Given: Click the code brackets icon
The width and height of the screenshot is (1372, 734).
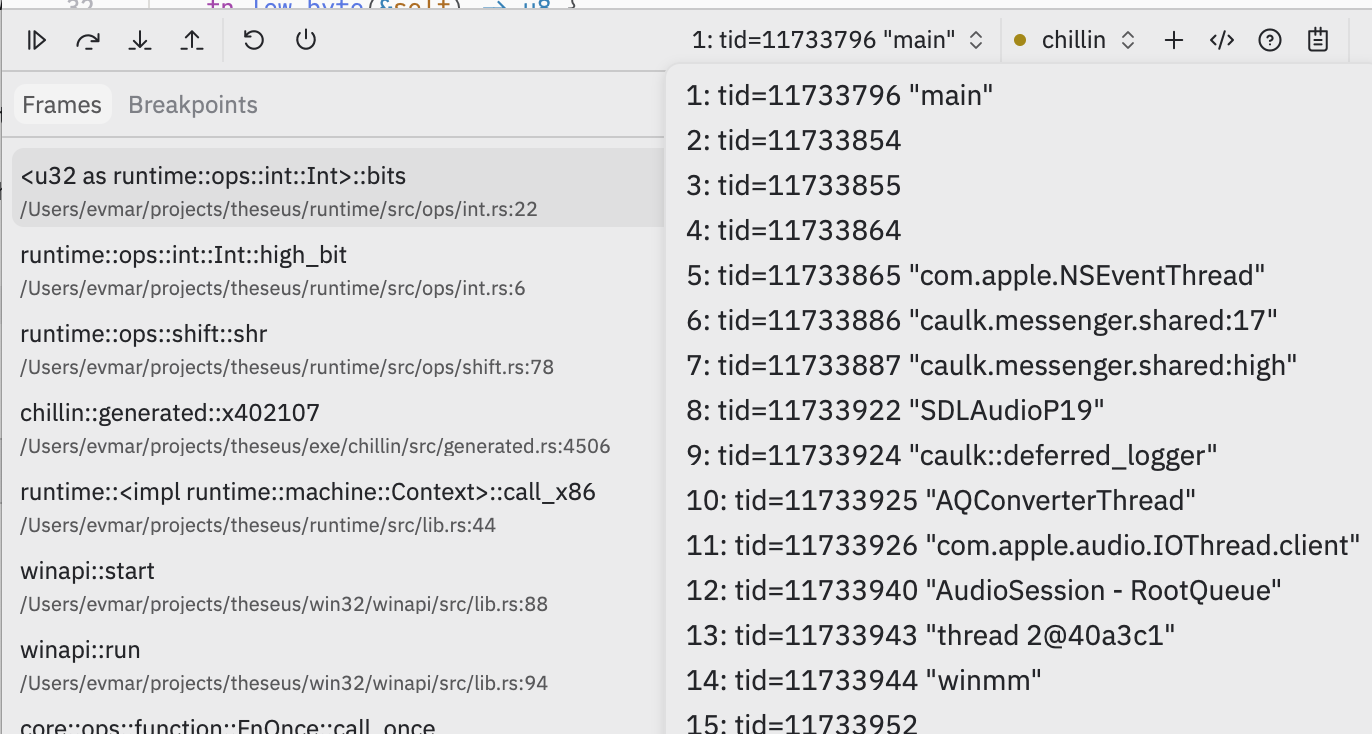Looking at the screenshot, I should click(1222, 40).
